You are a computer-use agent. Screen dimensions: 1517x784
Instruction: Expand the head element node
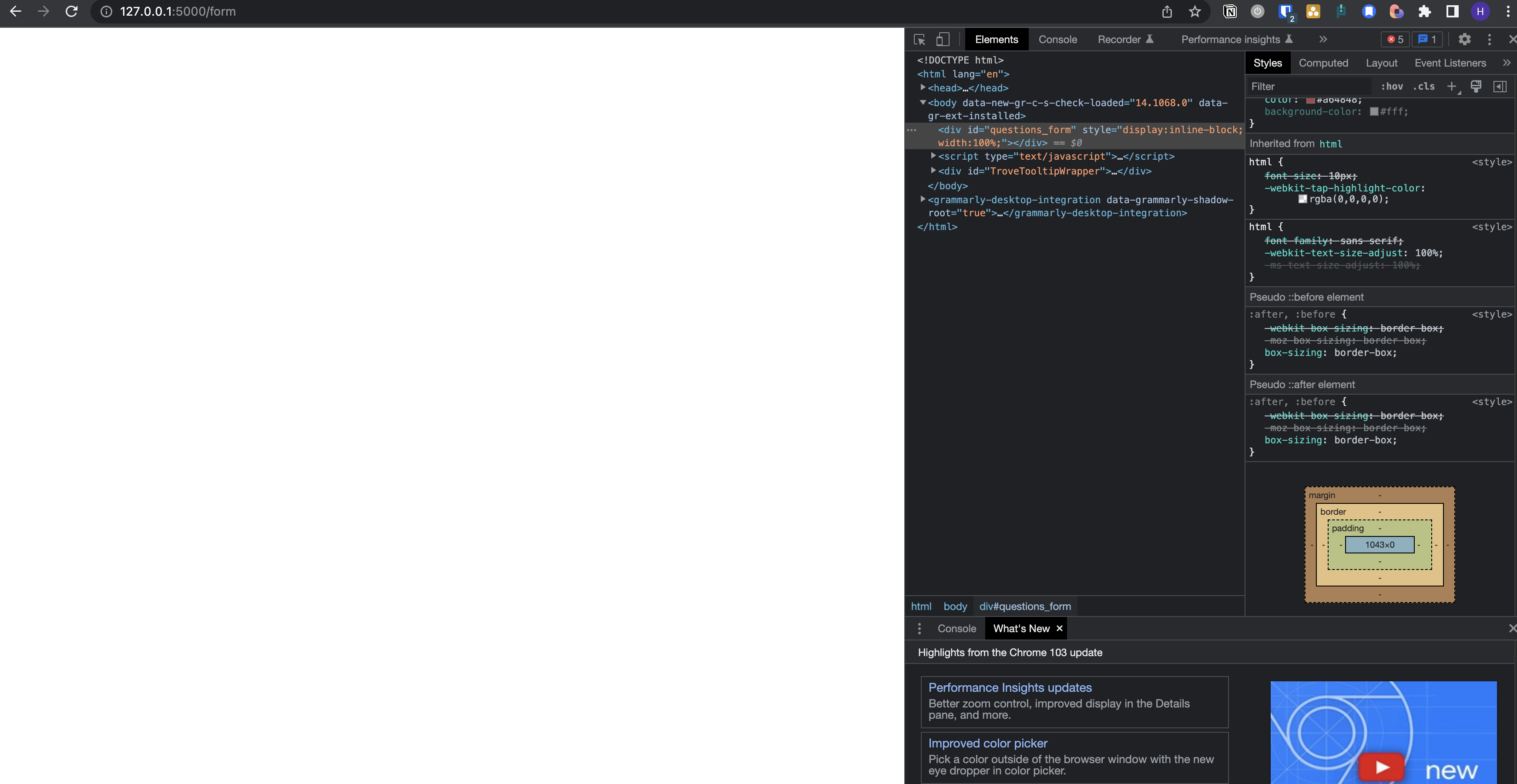pos(923,88)
